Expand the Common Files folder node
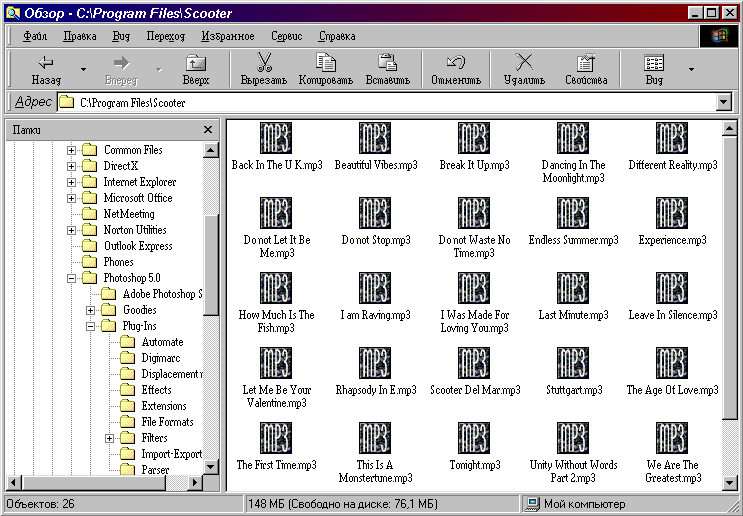This screenshot has height=516, width=743. [x=72, y=150]
